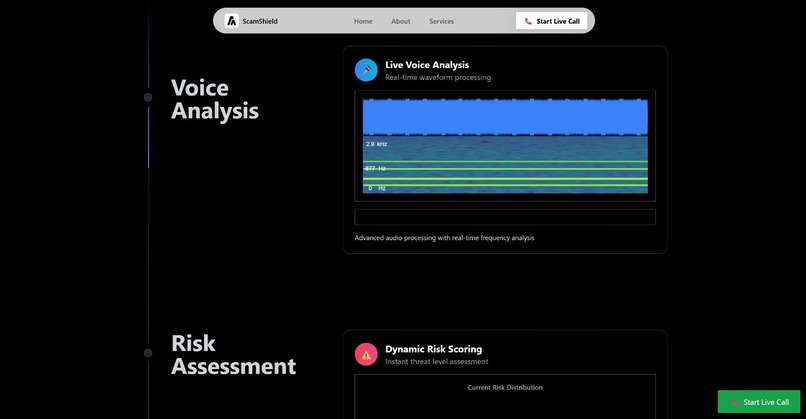
Task: Click the blue microphone icon
Action: pos(366,70)
